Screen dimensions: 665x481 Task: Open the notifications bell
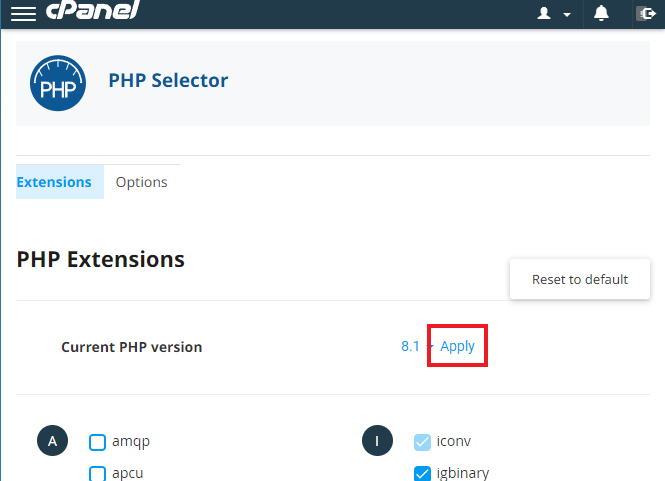[601, 13]
